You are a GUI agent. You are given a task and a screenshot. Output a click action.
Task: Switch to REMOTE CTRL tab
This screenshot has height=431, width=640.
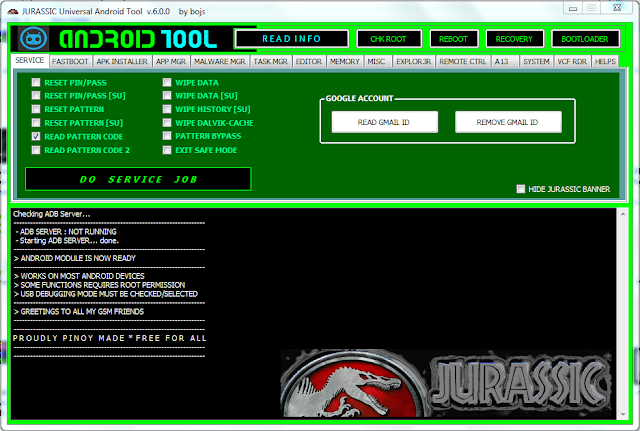point(463,61)
